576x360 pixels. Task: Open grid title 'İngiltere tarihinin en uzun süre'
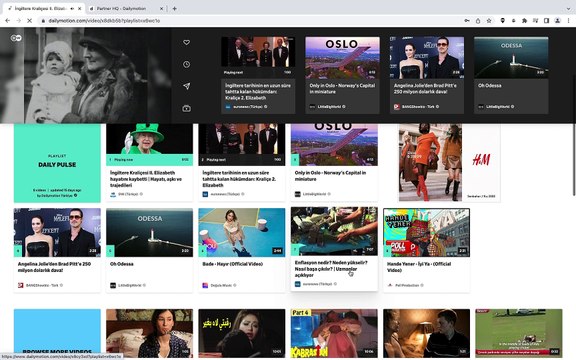239,179
